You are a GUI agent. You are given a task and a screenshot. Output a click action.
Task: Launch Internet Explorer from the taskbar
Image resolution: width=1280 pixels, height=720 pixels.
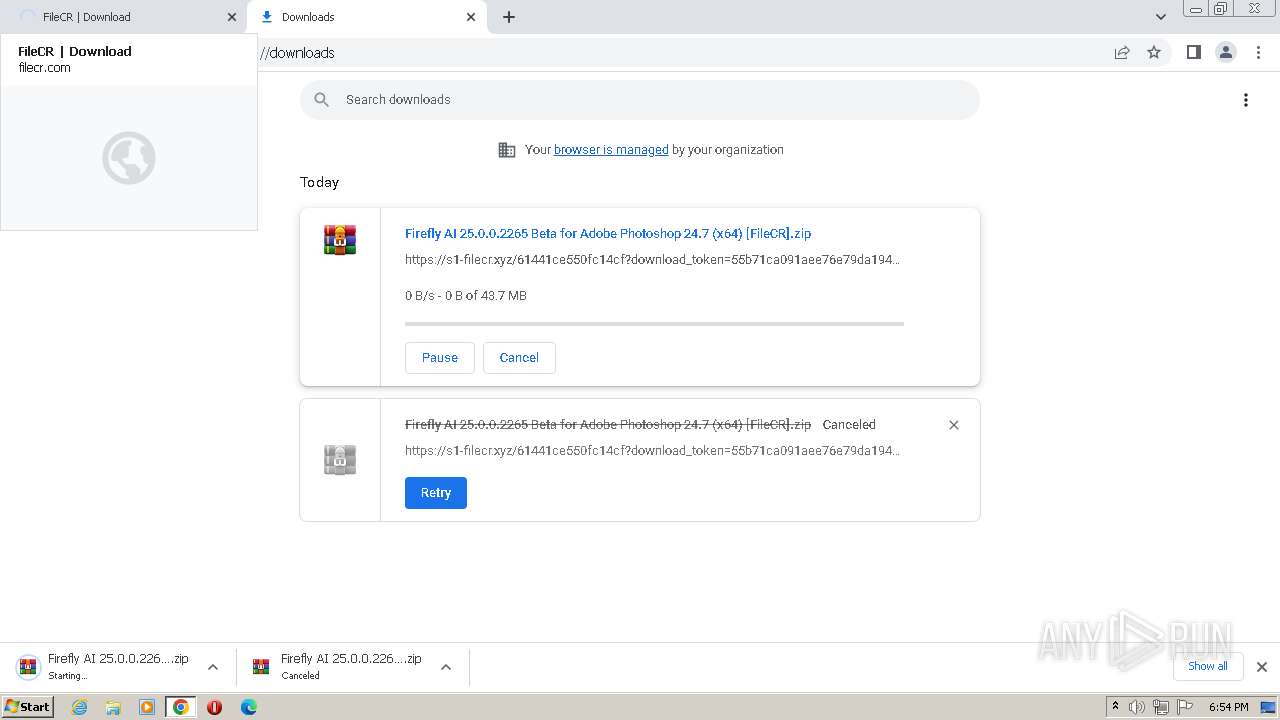coord(79,707)
